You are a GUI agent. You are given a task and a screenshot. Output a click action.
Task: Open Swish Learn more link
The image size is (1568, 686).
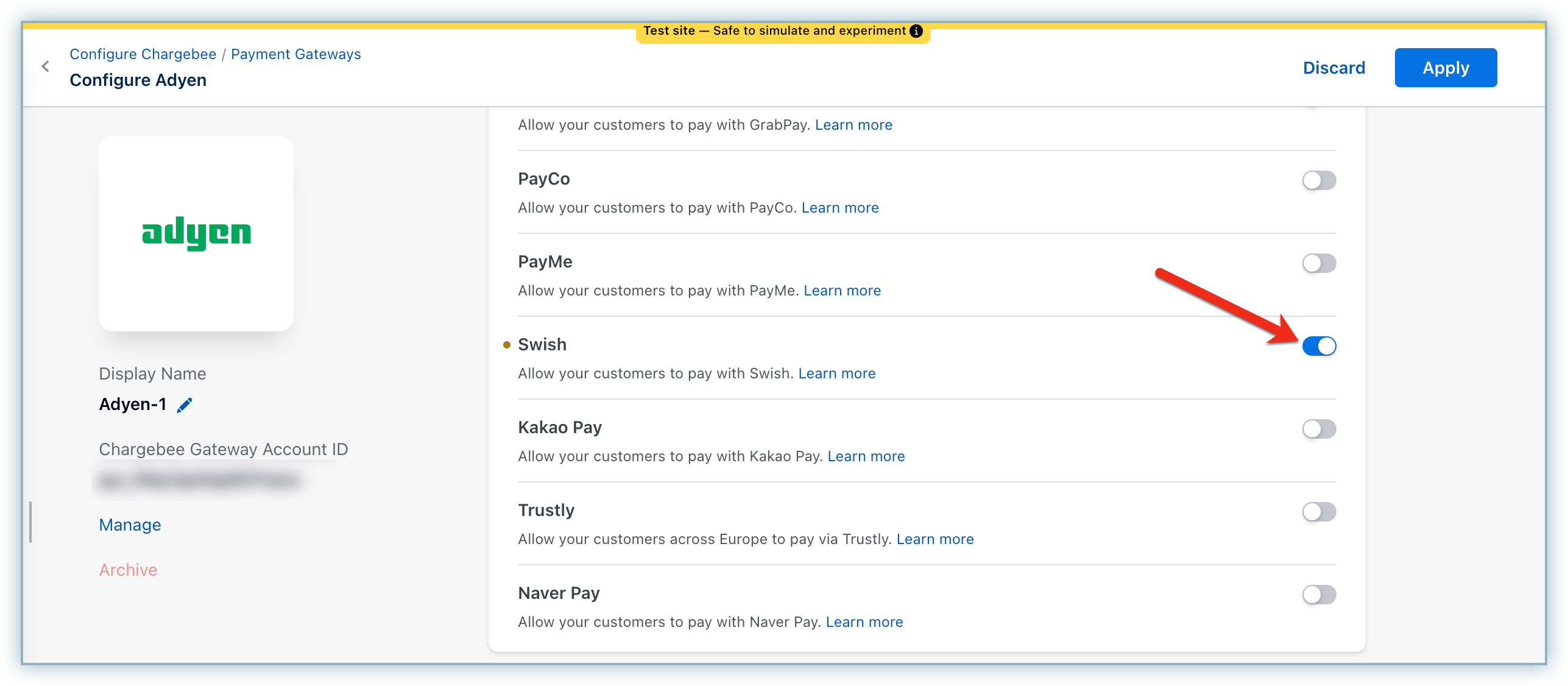(837, 373)
